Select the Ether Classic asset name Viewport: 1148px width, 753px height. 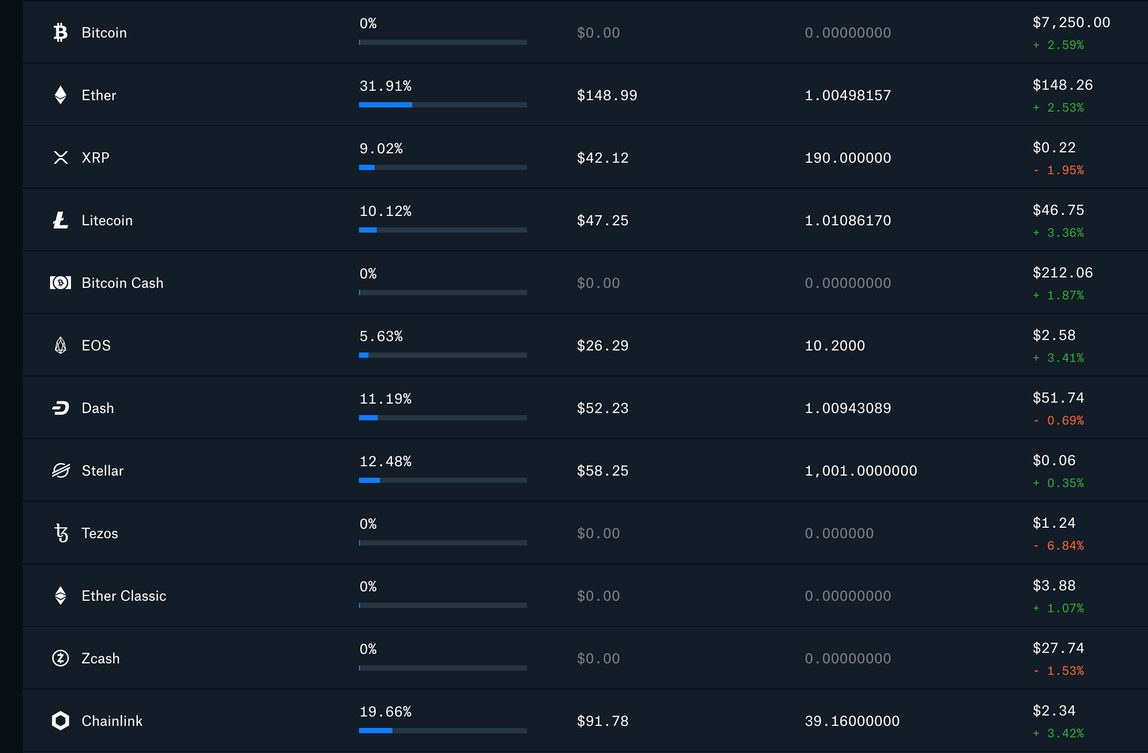point(124,596)
